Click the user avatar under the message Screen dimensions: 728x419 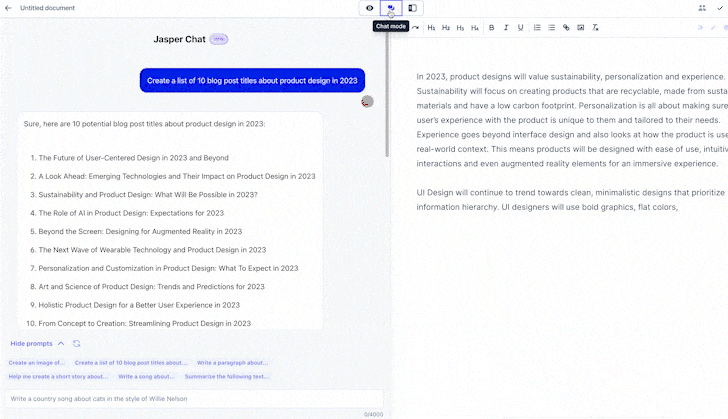(x=367, y=101)
